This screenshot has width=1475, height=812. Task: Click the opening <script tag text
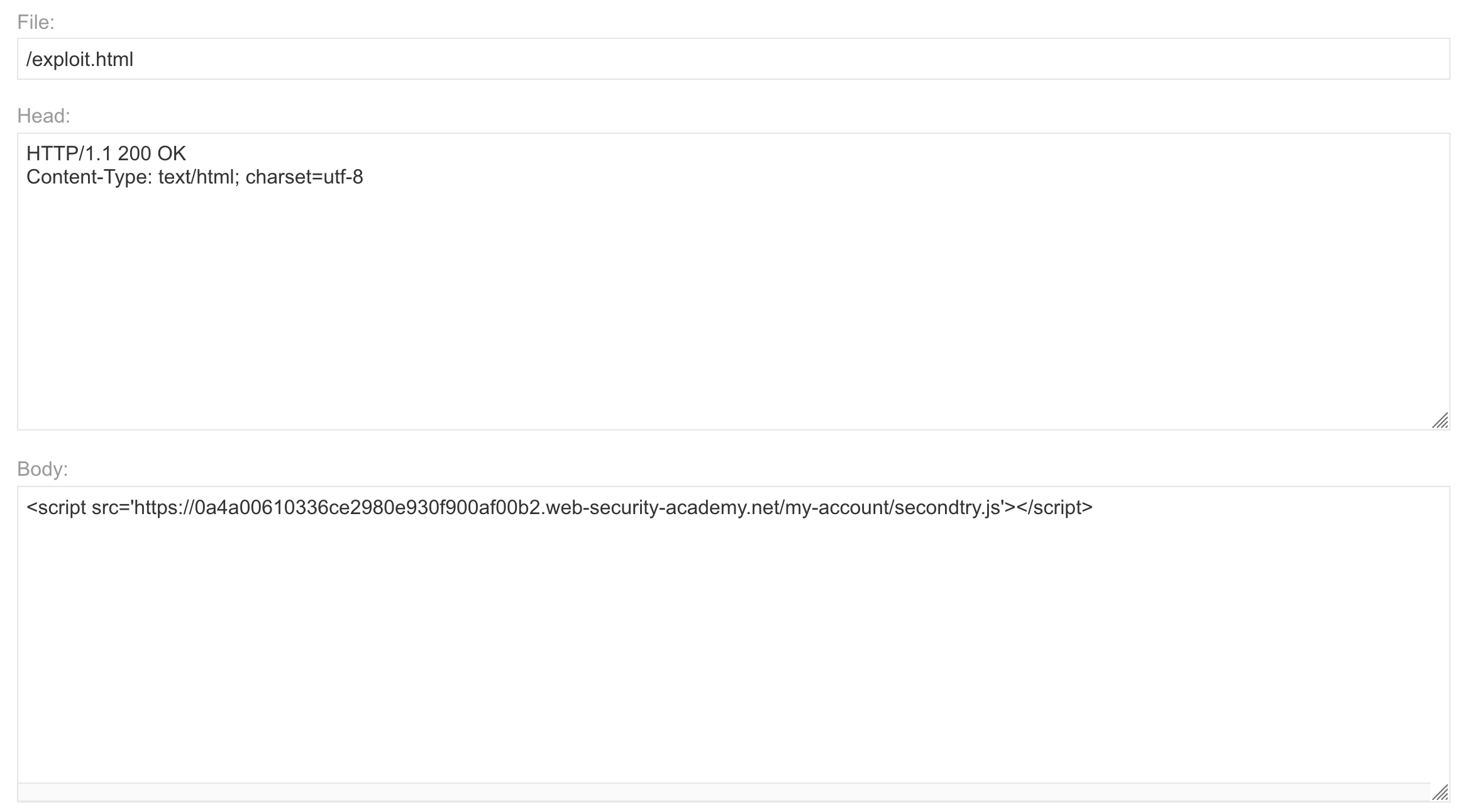point(57,507)
